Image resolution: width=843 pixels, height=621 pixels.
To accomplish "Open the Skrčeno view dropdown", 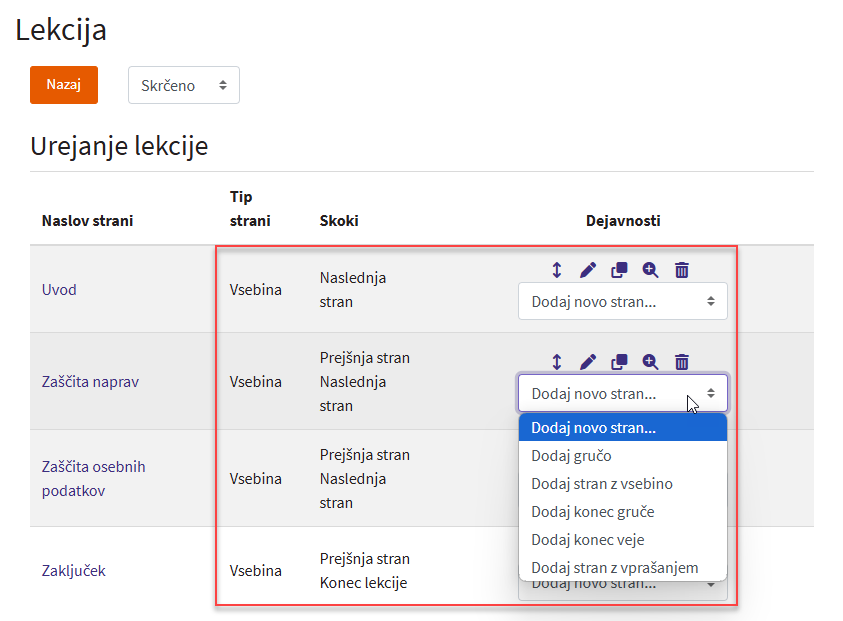I will pos(184,86).
